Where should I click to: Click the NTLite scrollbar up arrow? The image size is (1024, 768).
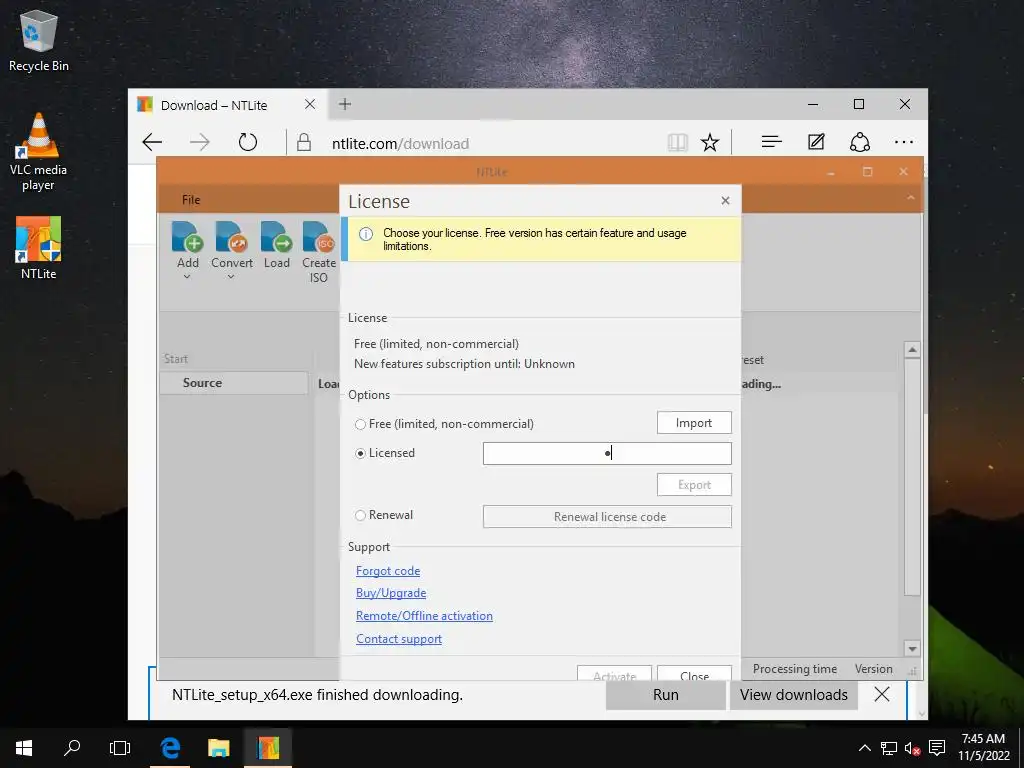tap(912, 350)
